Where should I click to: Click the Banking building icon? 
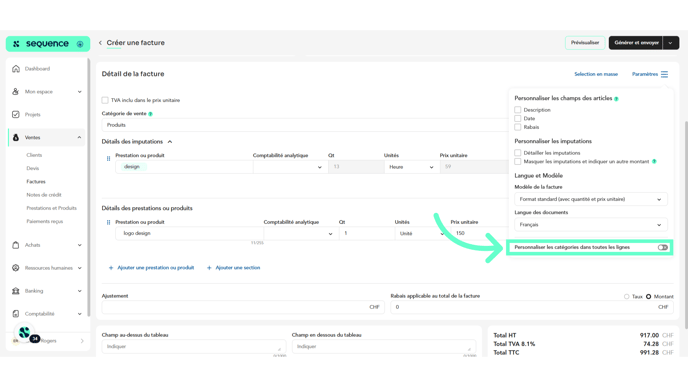(x=16, y=290)
